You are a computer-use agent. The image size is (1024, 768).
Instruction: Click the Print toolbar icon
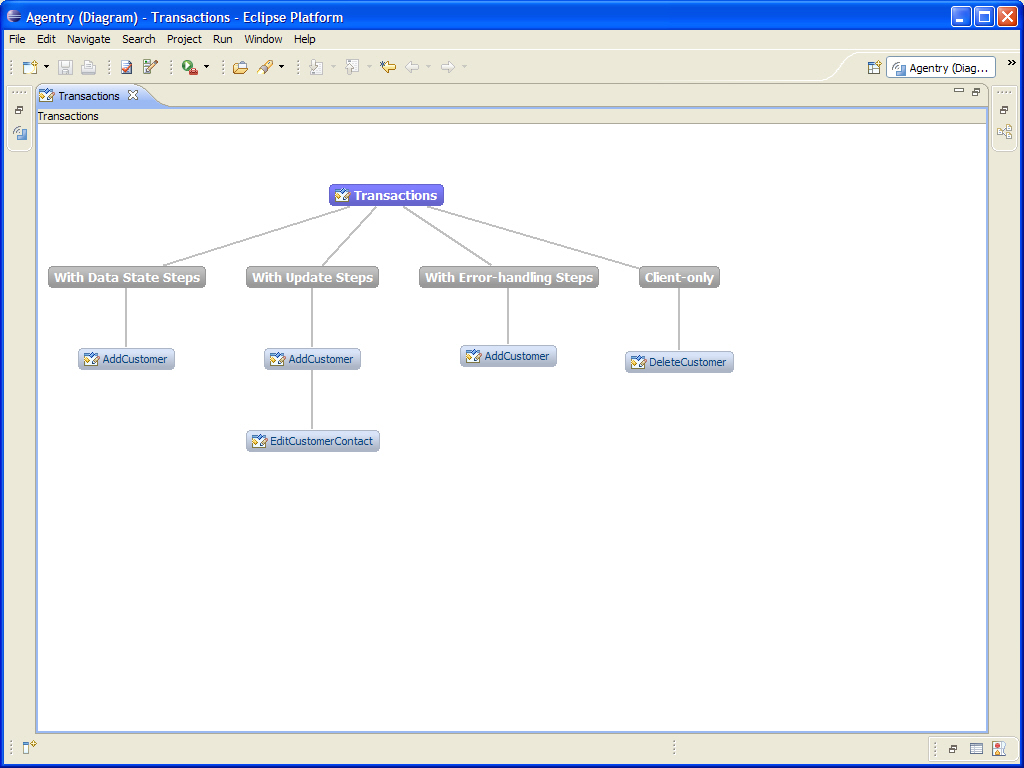click(88, 67)
